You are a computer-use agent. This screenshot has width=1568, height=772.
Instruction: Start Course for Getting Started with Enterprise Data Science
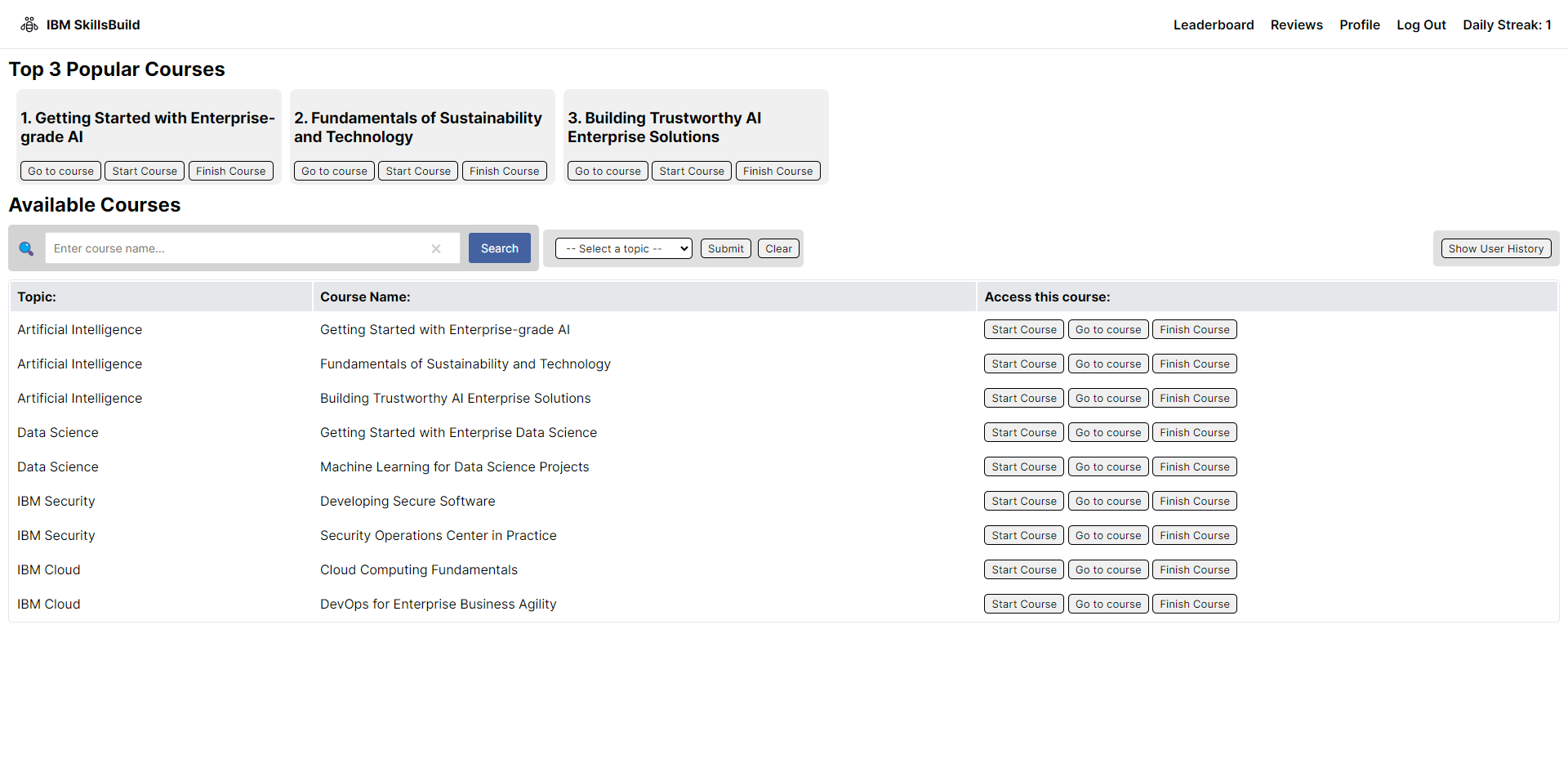[x=1024, y=432]
